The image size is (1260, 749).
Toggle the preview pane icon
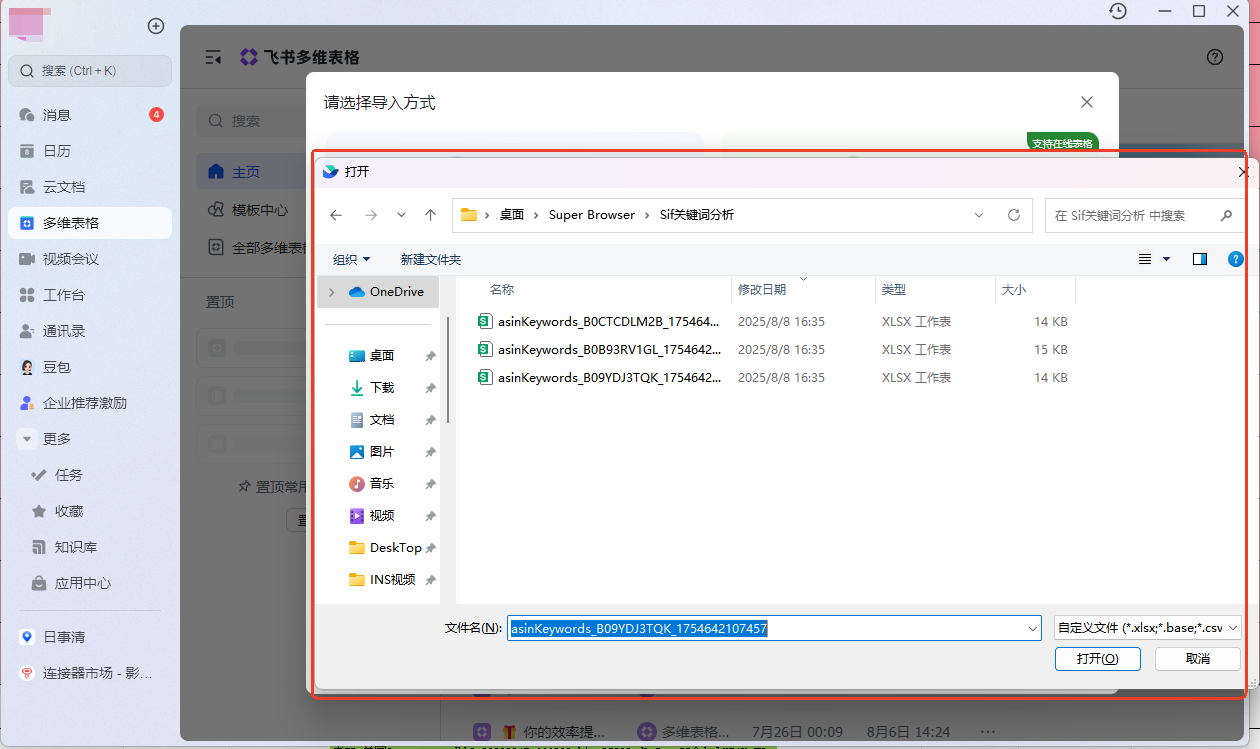(x=1200, y=259)
